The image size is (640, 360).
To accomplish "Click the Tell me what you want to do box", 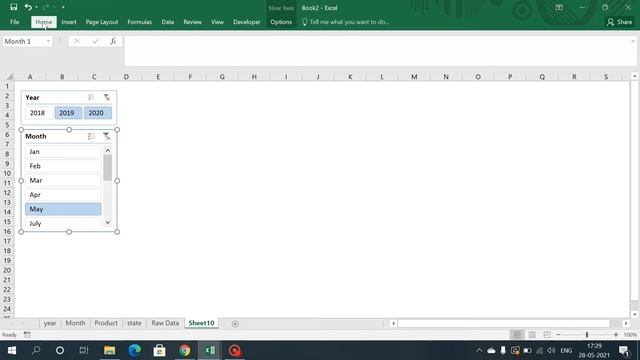I will [345, 22].
